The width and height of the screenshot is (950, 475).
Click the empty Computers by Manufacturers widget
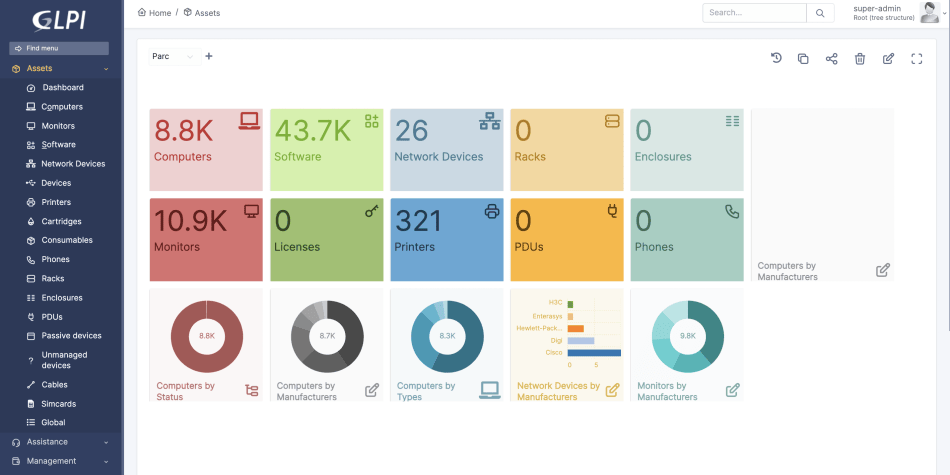pos(822,194)
